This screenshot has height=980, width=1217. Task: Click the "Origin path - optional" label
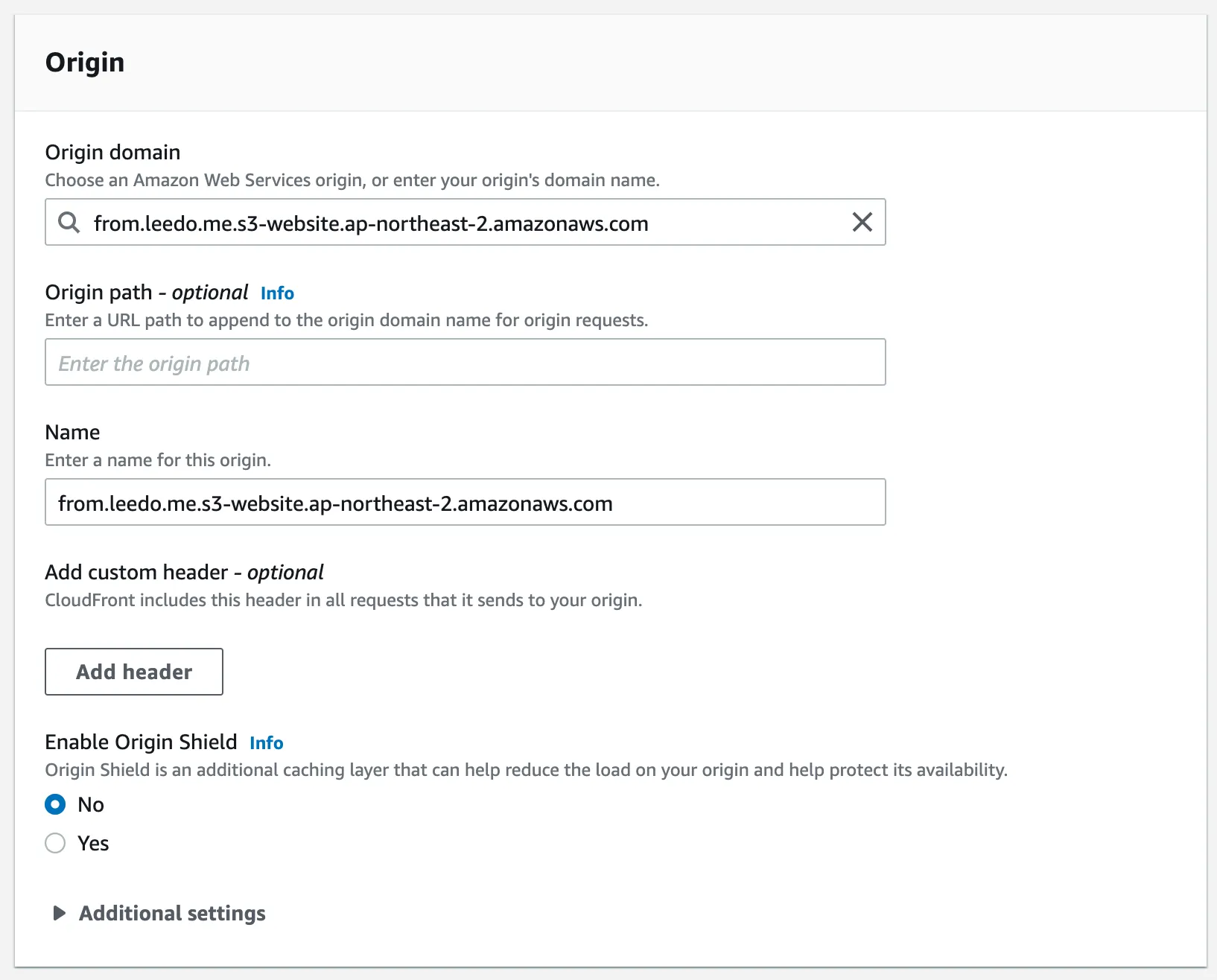click(x=147, y=293)
